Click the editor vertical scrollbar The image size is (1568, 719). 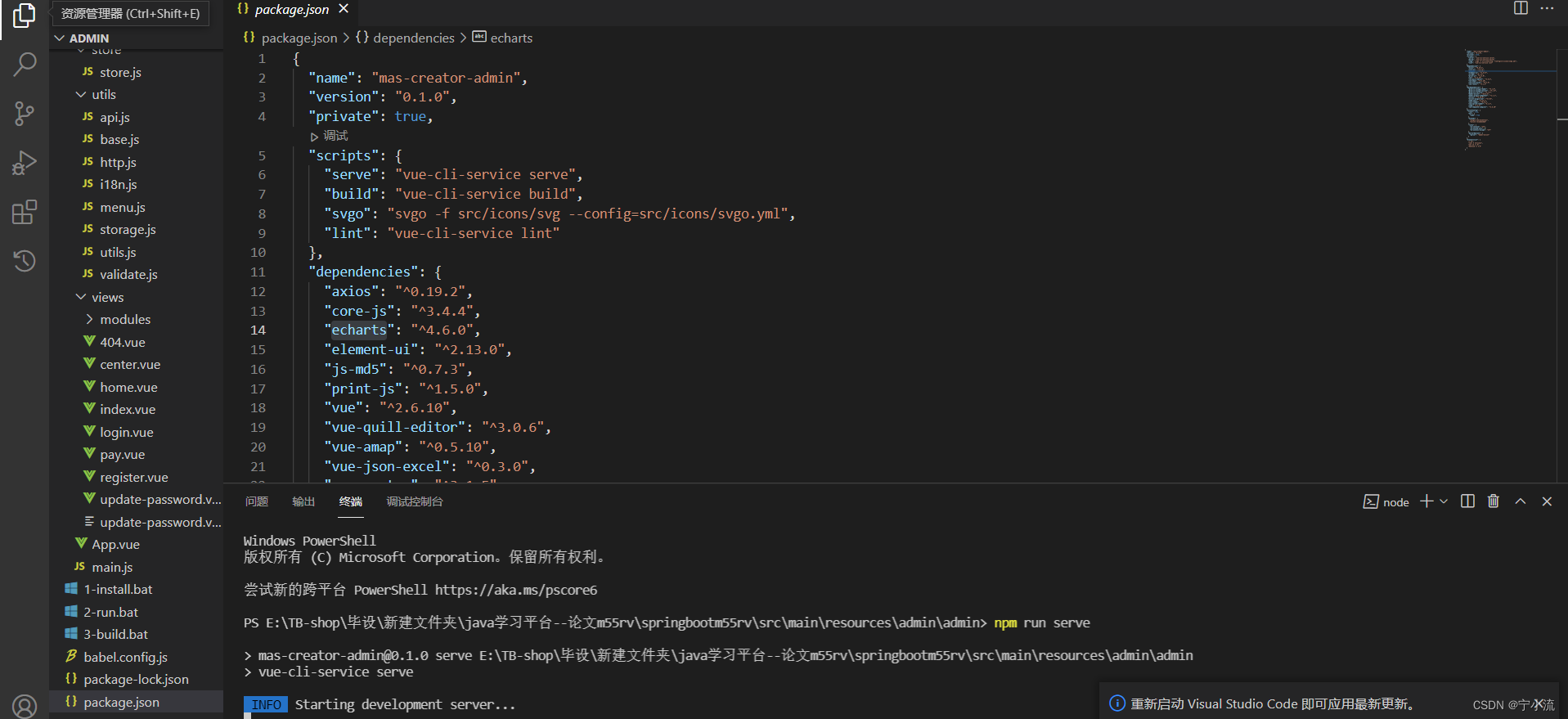click(x=1562, y=266)
